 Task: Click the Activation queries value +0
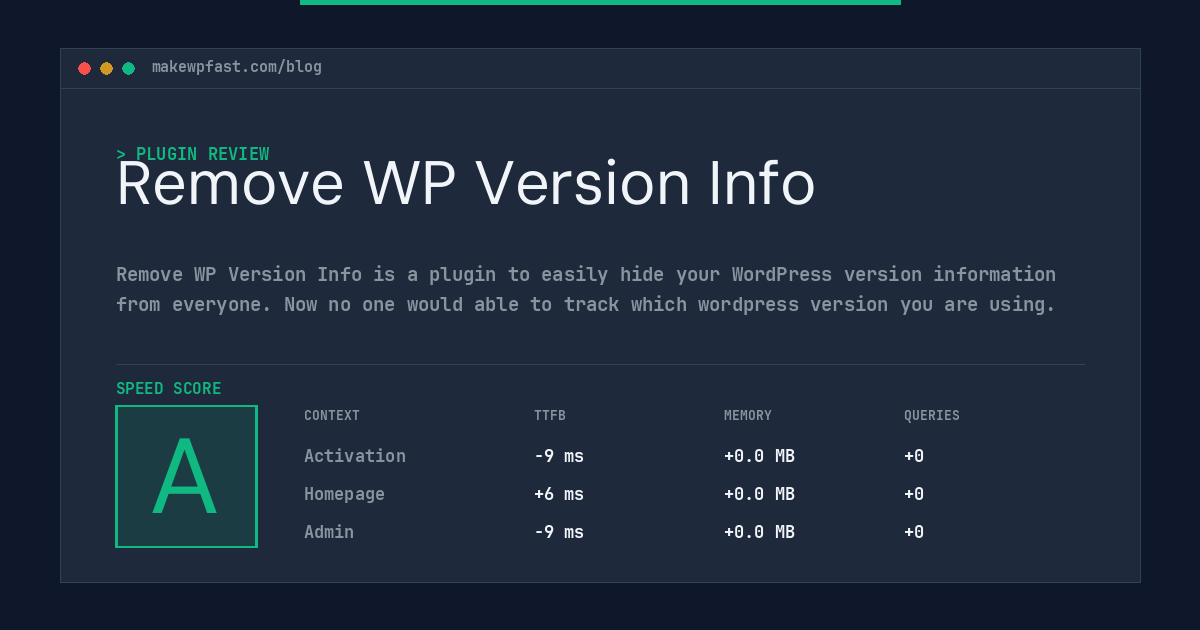(x=914, y=456)
